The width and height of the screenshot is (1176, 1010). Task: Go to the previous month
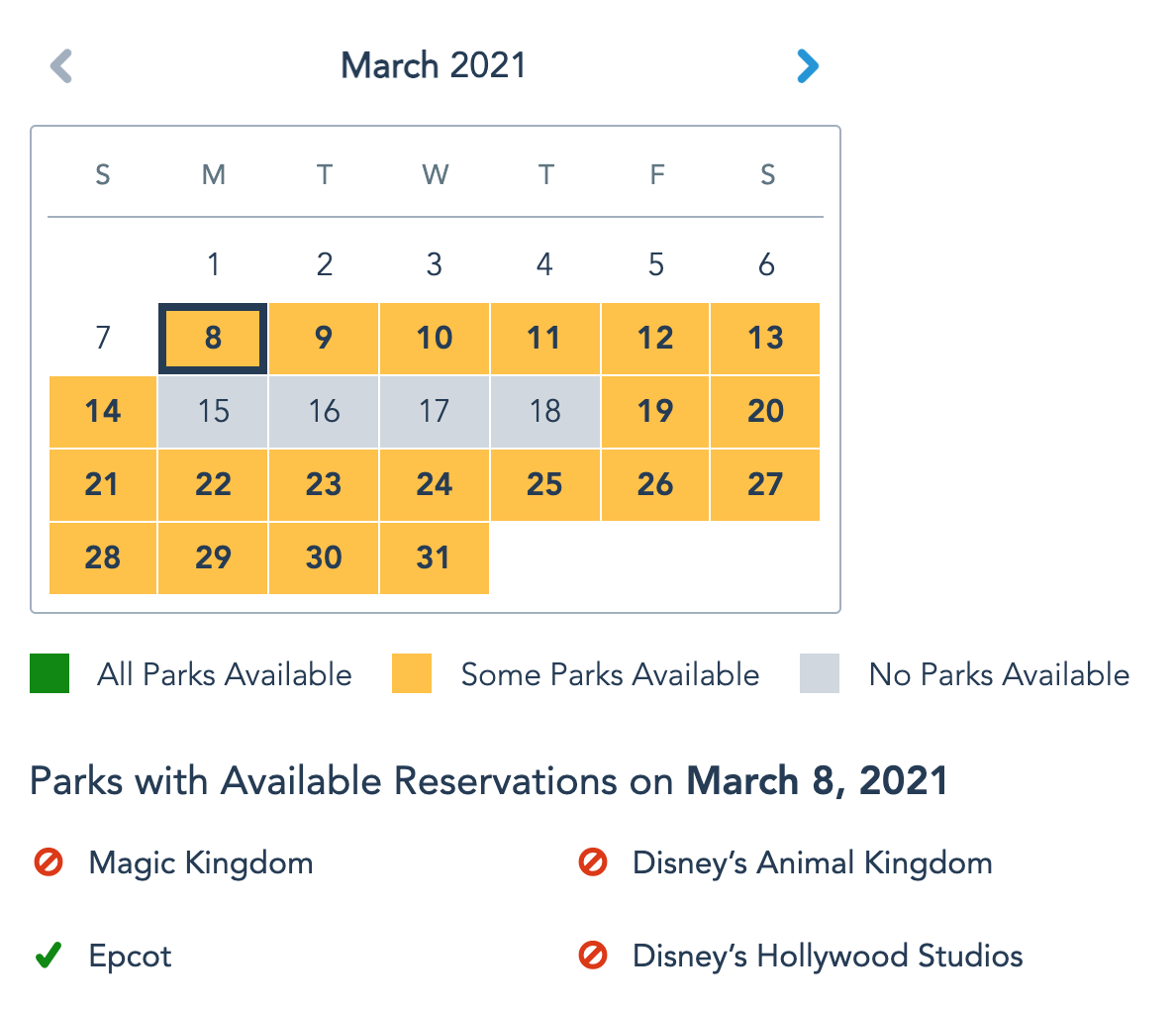(61, 66)
